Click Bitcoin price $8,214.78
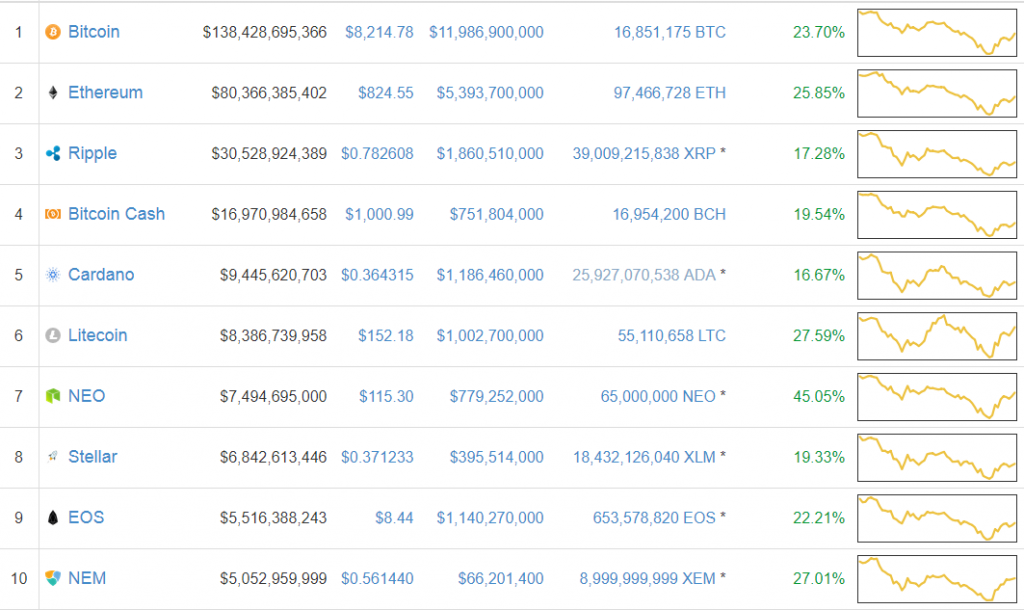 point(379,32)
